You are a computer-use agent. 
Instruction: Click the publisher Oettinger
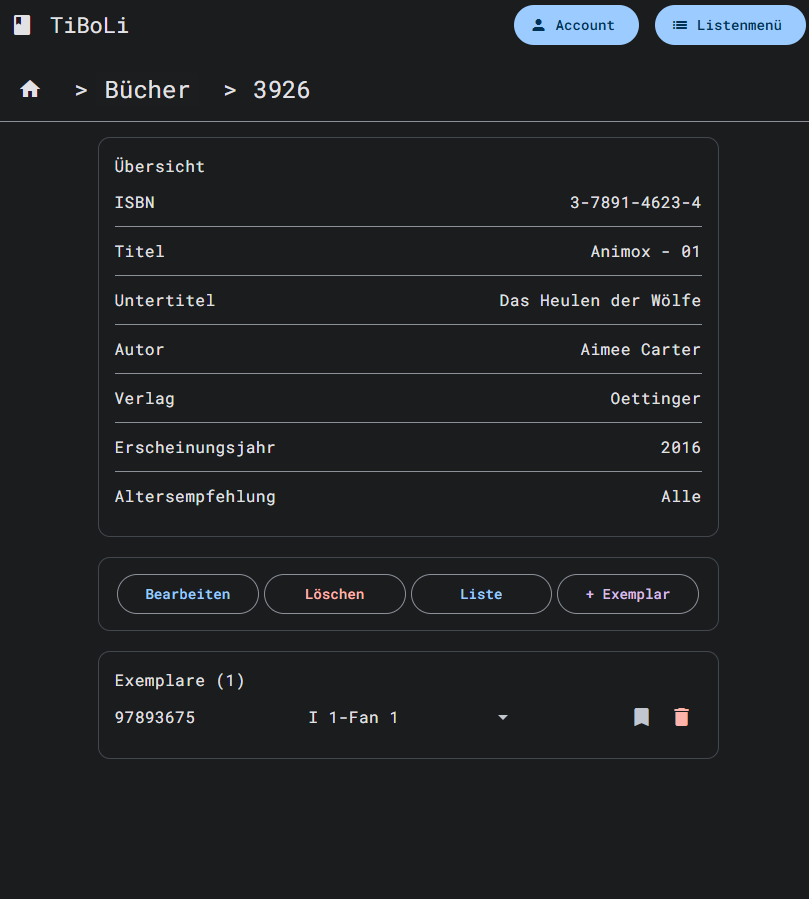click(655, 399)
